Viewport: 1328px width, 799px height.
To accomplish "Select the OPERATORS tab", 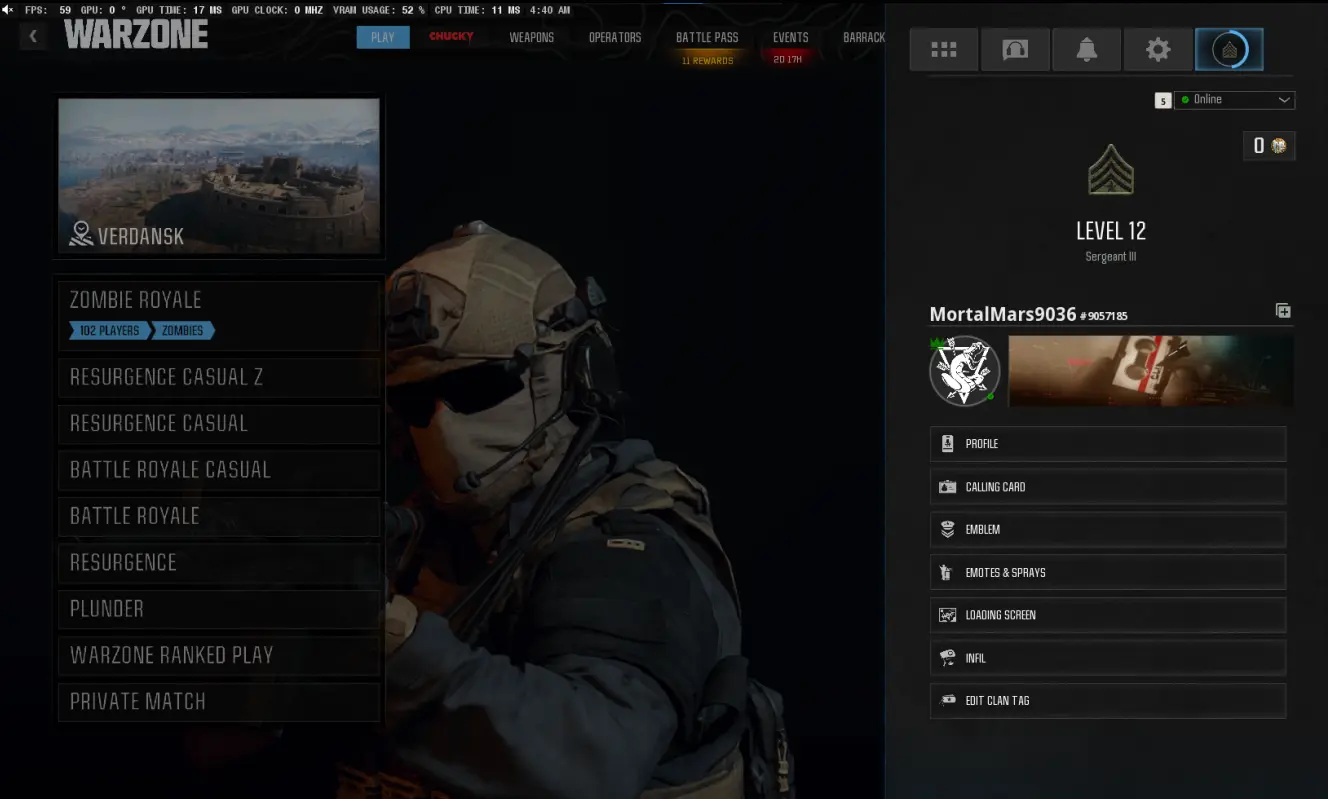I will [x=615, y=38].
